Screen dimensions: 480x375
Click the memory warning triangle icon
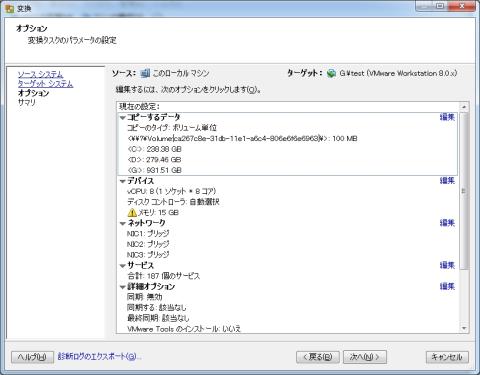click(x=132, y=212)
